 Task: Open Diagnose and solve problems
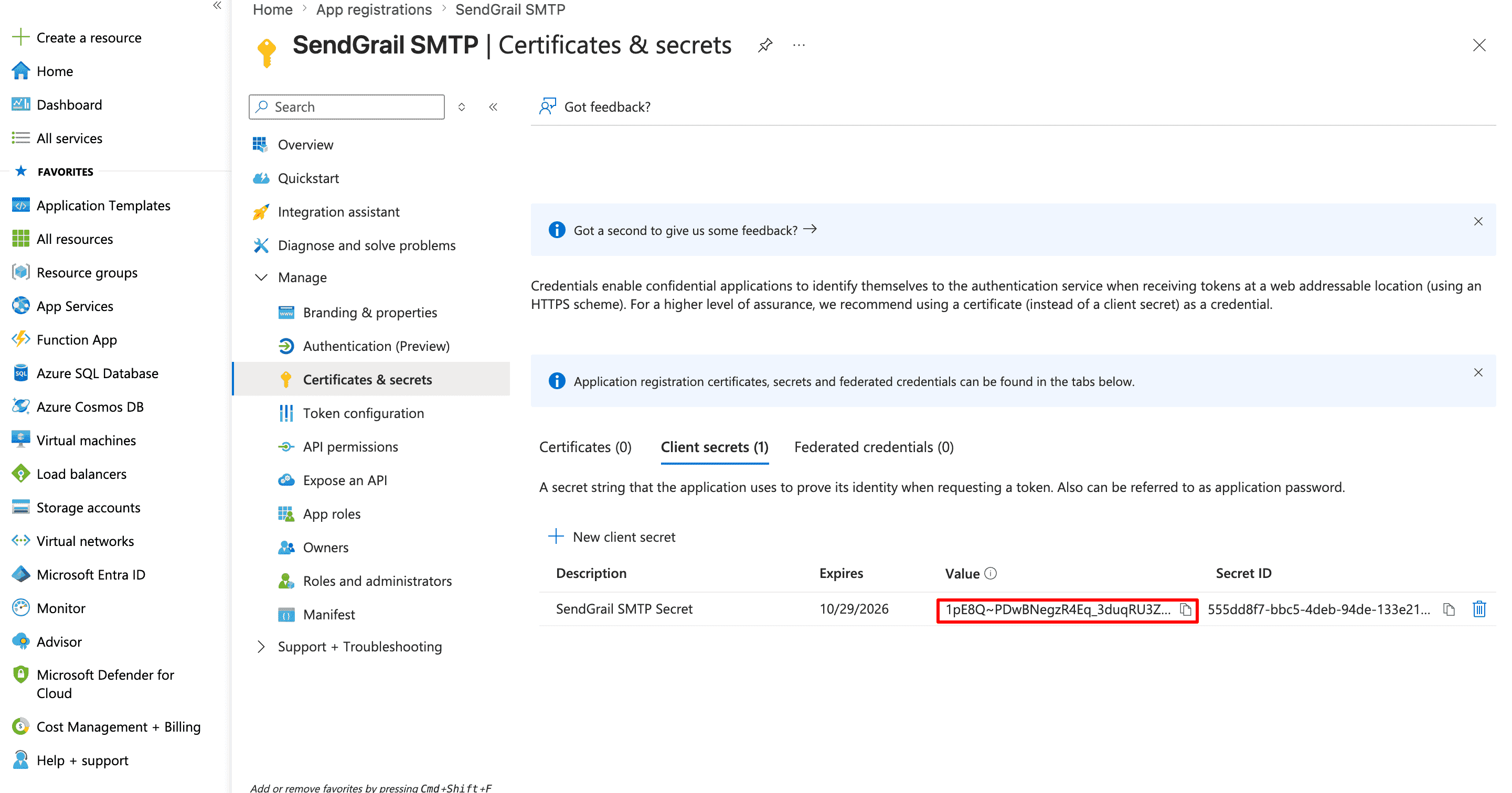coord(366,245)
